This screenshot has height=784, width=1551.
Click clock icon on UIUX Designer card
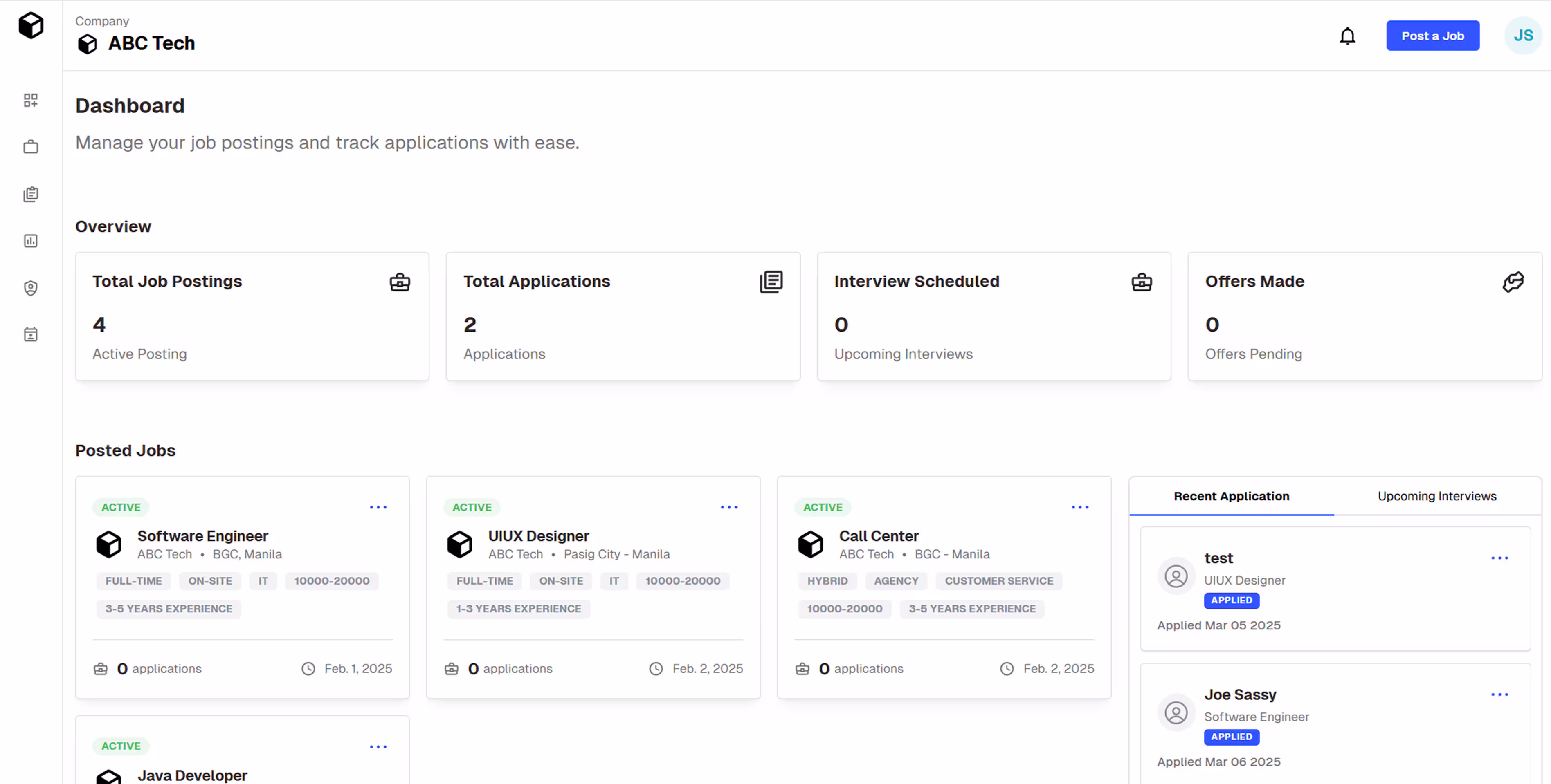click(656, 668)
